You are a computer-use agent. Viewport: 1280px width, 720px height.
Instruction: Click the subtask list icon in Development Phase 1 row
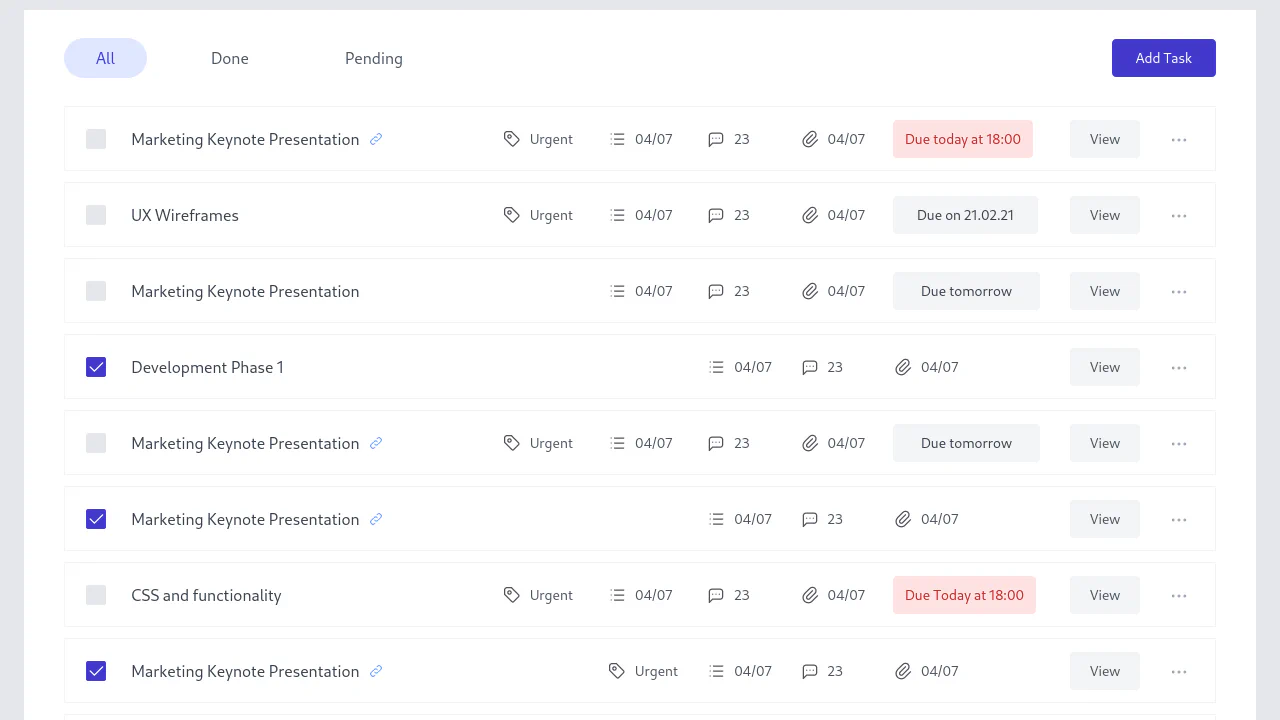tap(717, 367)
